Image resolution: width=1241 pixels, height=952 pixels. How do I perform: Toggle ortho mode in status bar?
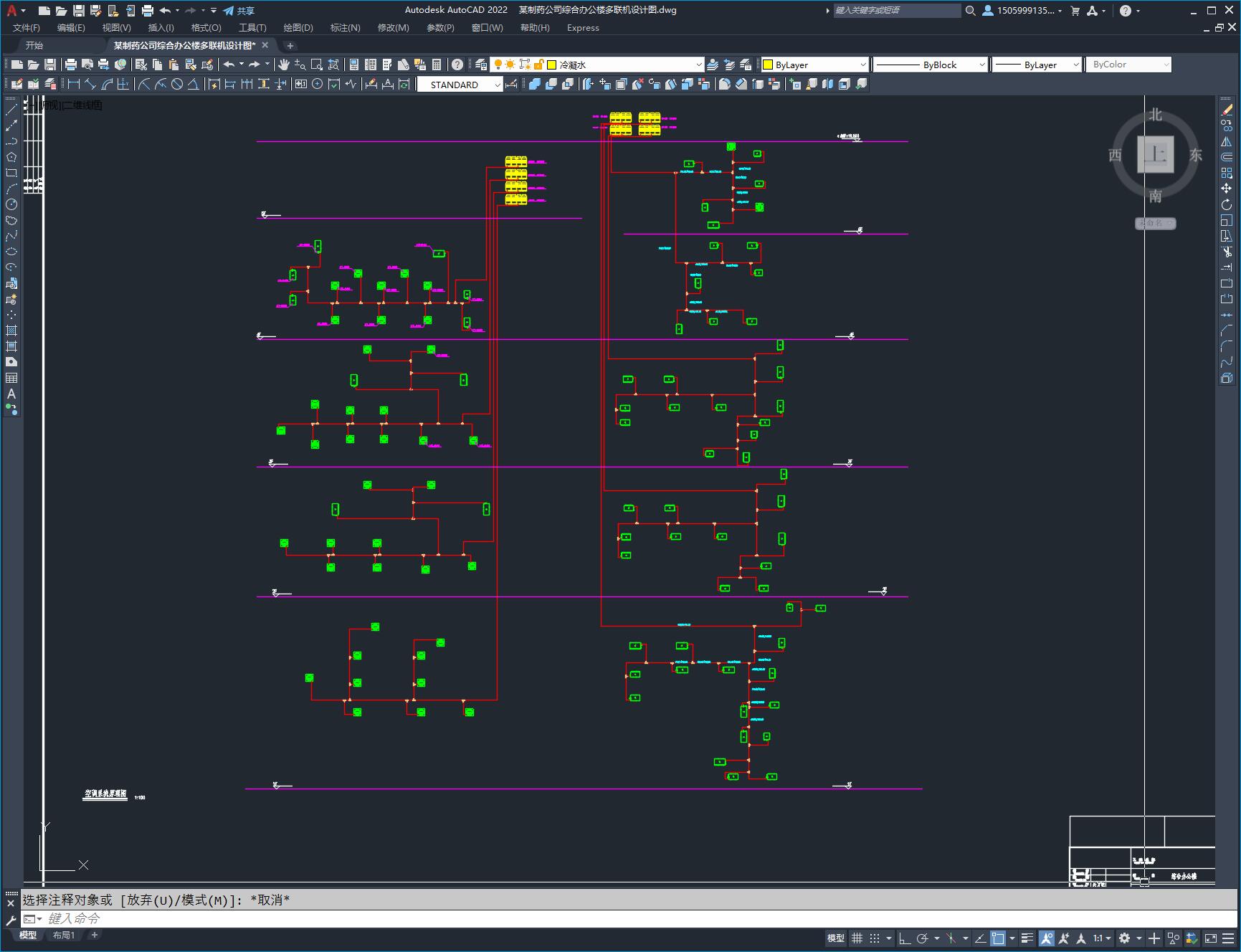pos(905,938)
